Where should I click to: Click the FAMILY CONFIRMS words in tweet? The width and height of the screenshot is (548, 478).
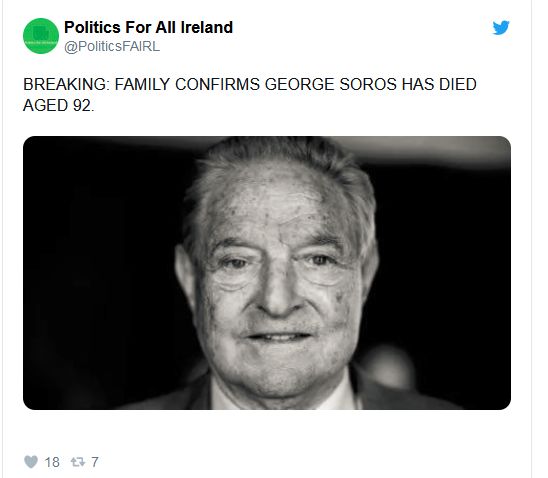pos(187,85)
